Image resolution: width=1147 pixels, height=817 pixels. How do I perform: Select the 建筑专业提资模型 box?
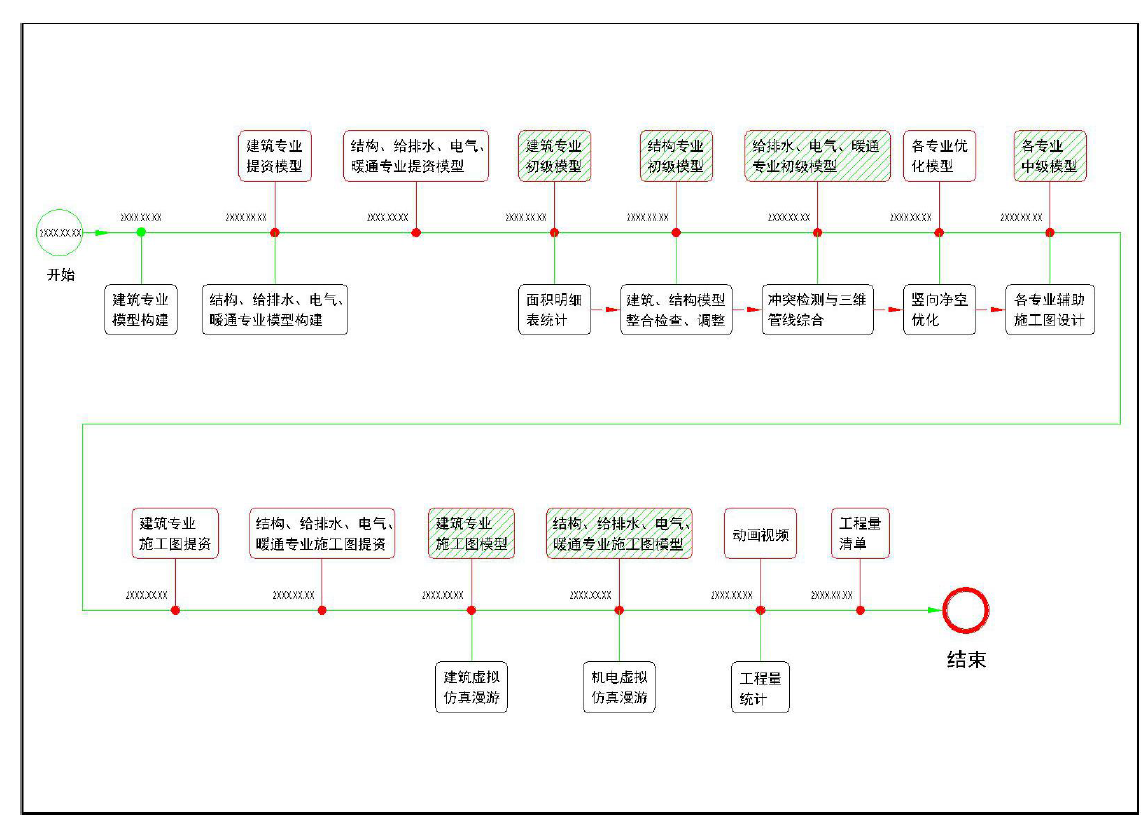(x=275, y=156)
